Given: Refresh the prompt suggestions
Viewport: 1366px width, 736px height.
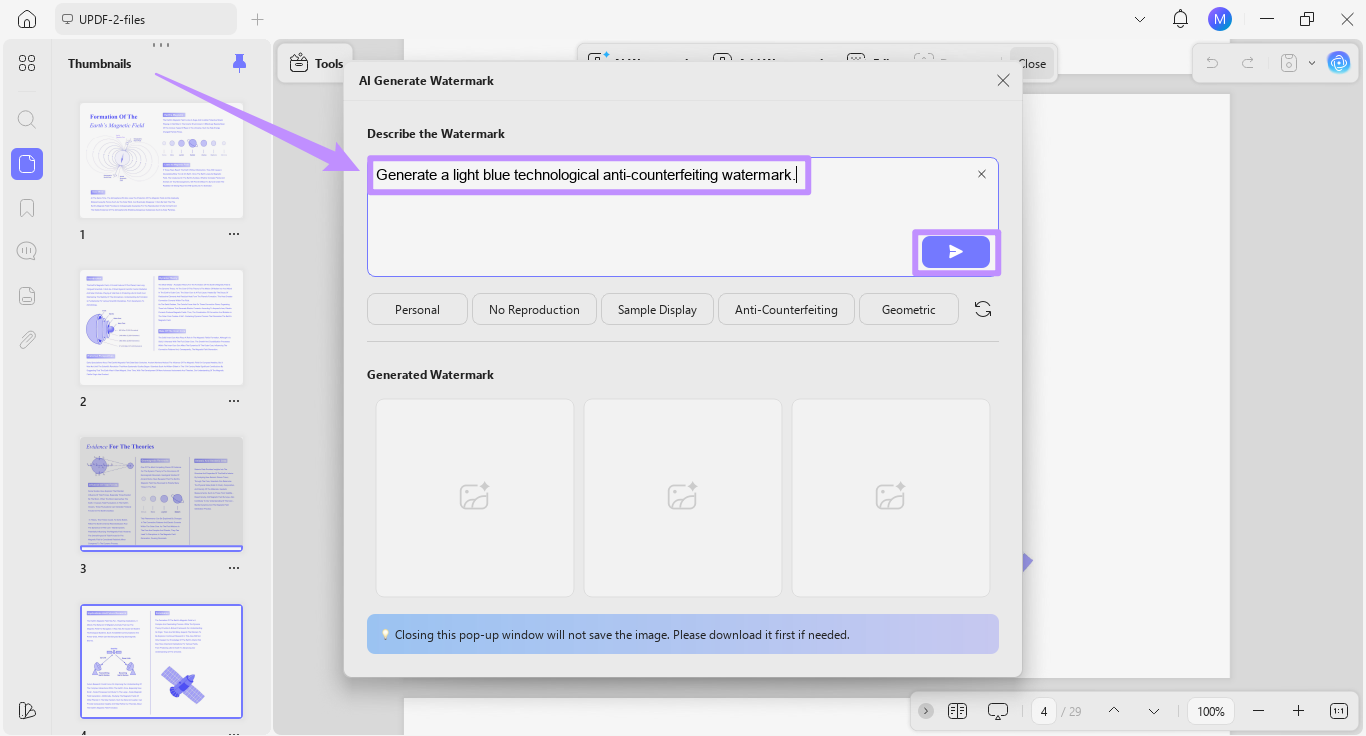Looking at the screenshot, I should coord(983,309).
